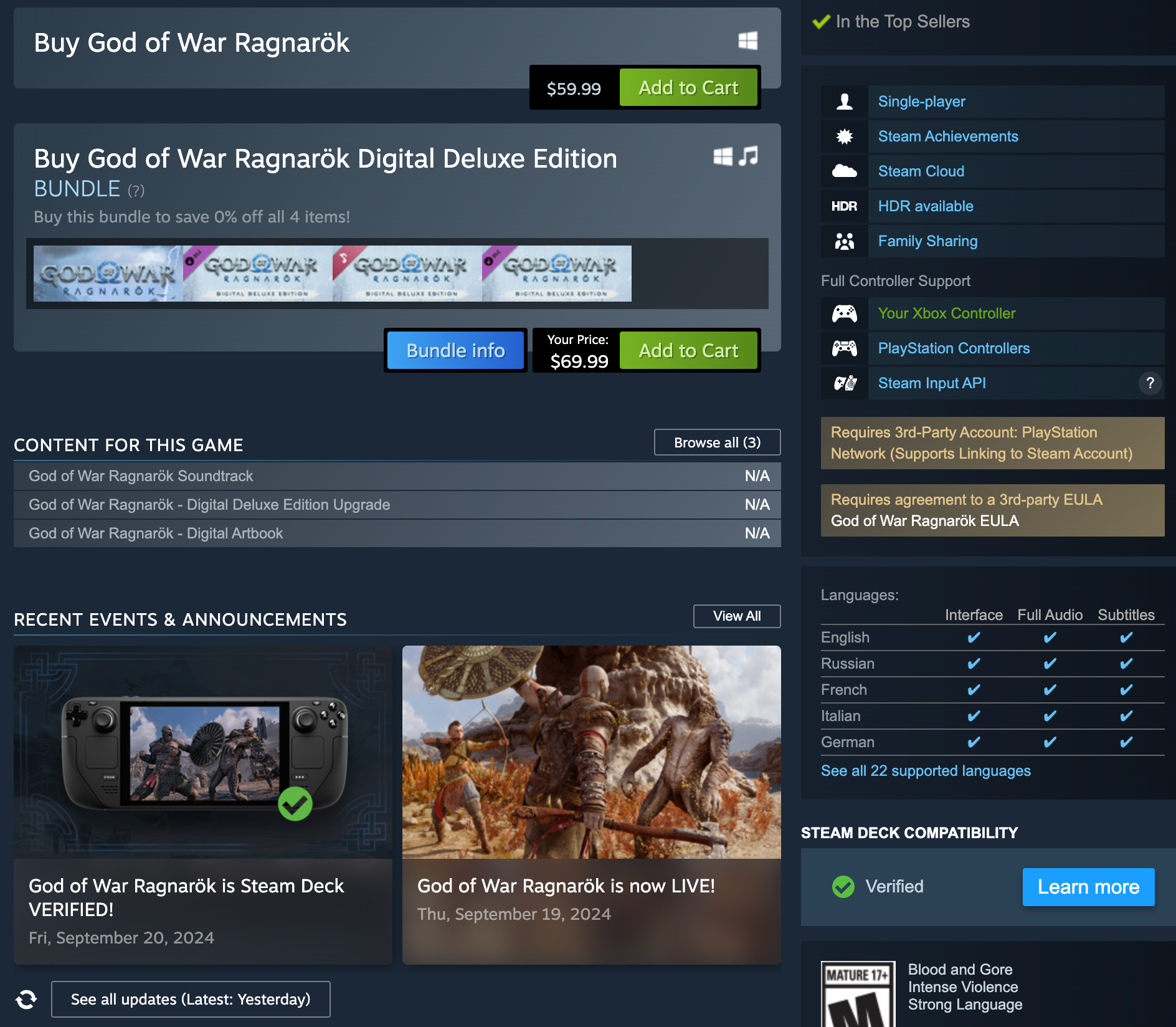Click the $69.99 bundle price
This screenshot has width=1176, height=1027.
pos(579,361)
